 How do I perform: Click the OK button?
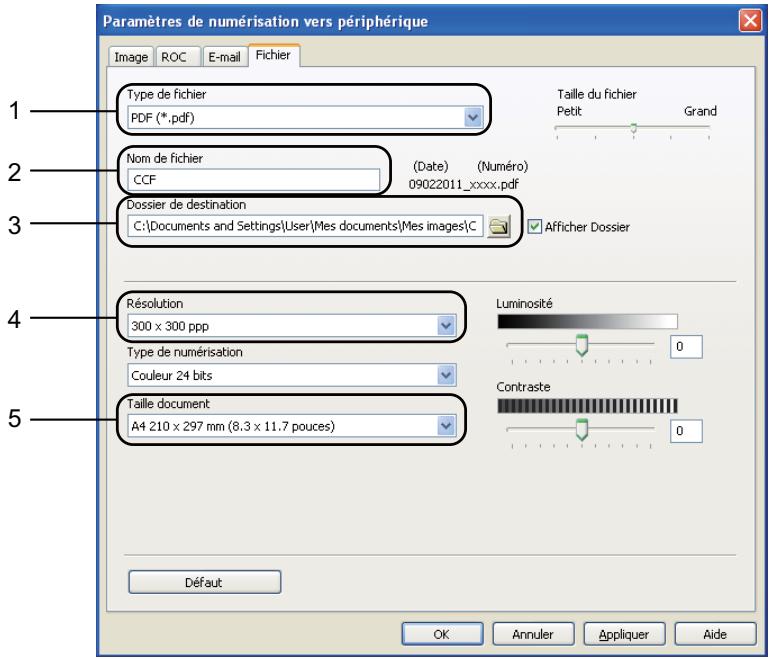click(x=441, y=634)
